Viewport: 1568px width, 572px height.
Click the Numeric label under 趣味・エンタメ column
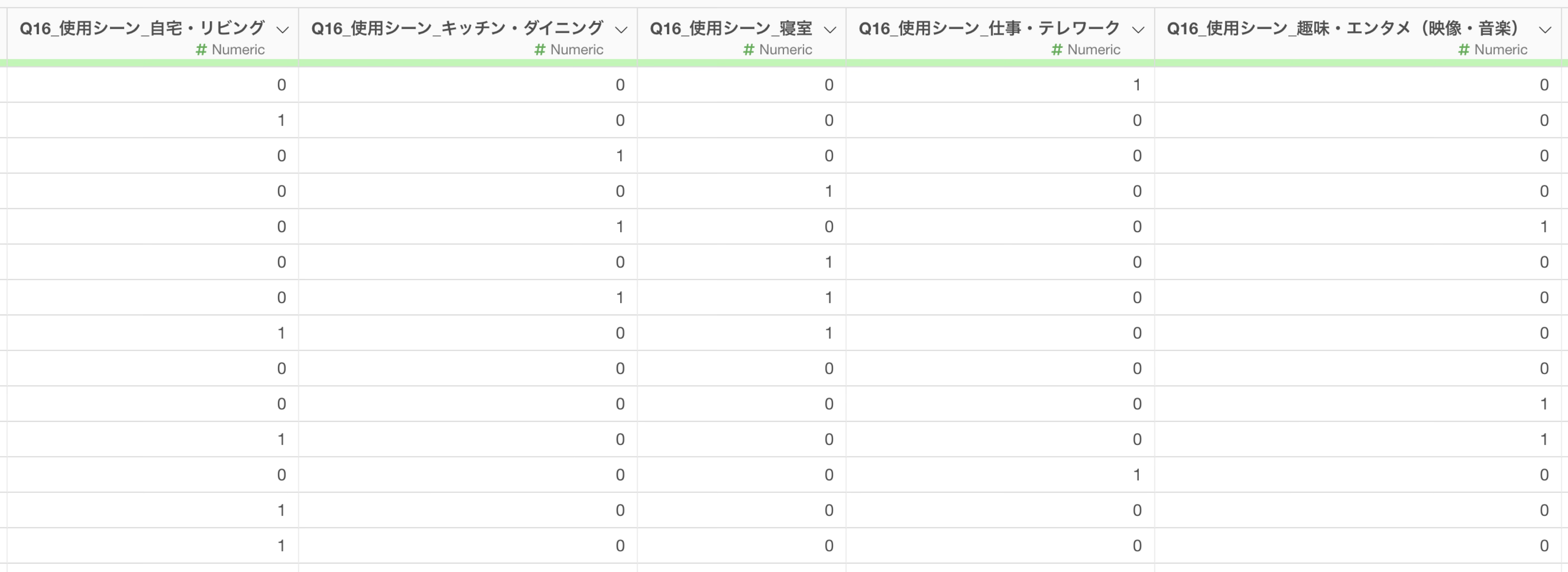tap(1501, 50)
